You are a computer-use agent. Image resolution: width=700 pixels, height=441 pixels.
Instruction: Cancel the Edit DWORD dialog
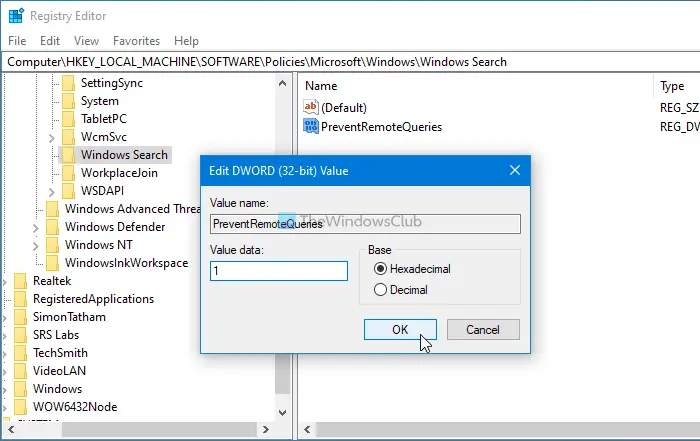(x=483, y=329)
